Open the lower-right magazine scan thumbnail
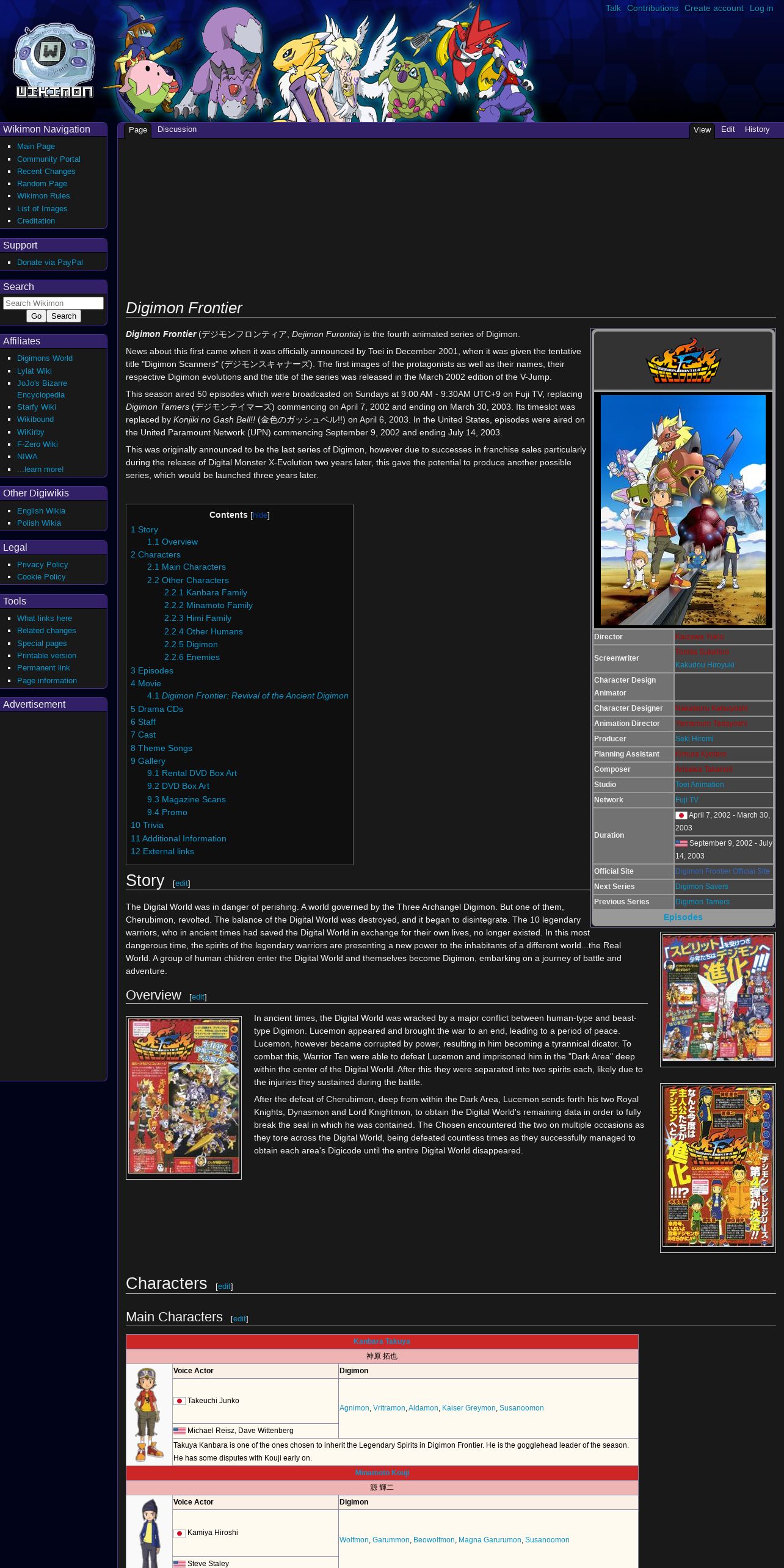Screen dimensions: 784x1568 tap(718, 1167)
